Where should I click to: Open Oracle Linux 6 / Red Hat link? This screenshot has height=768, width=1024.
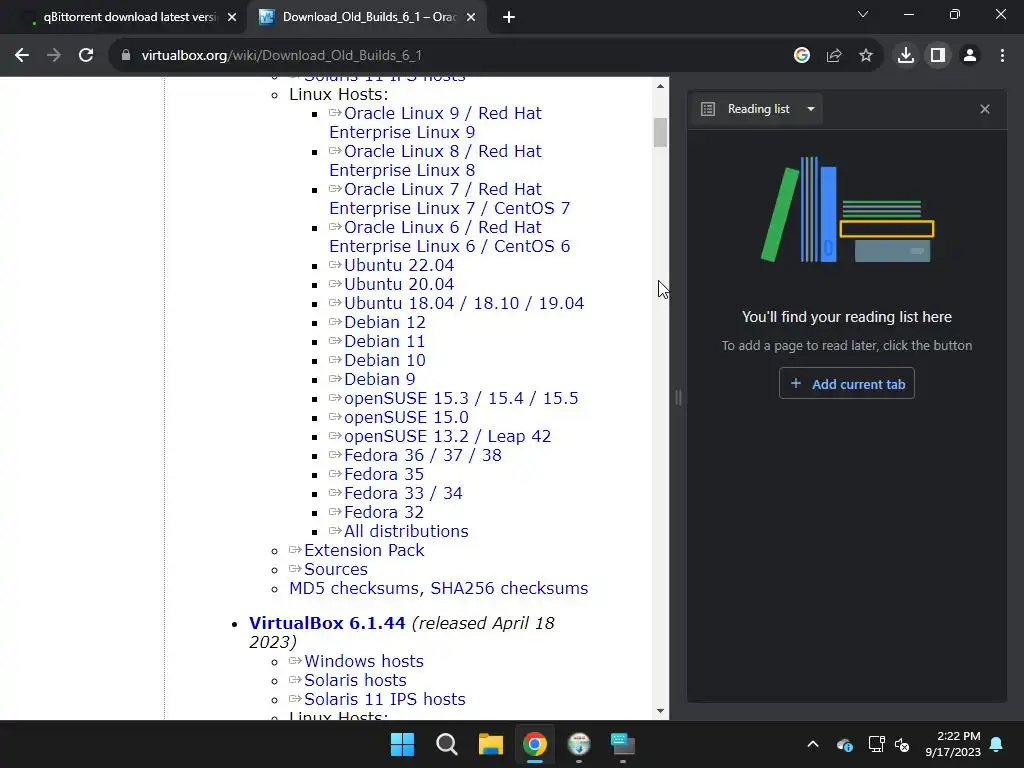coord(449,236)
